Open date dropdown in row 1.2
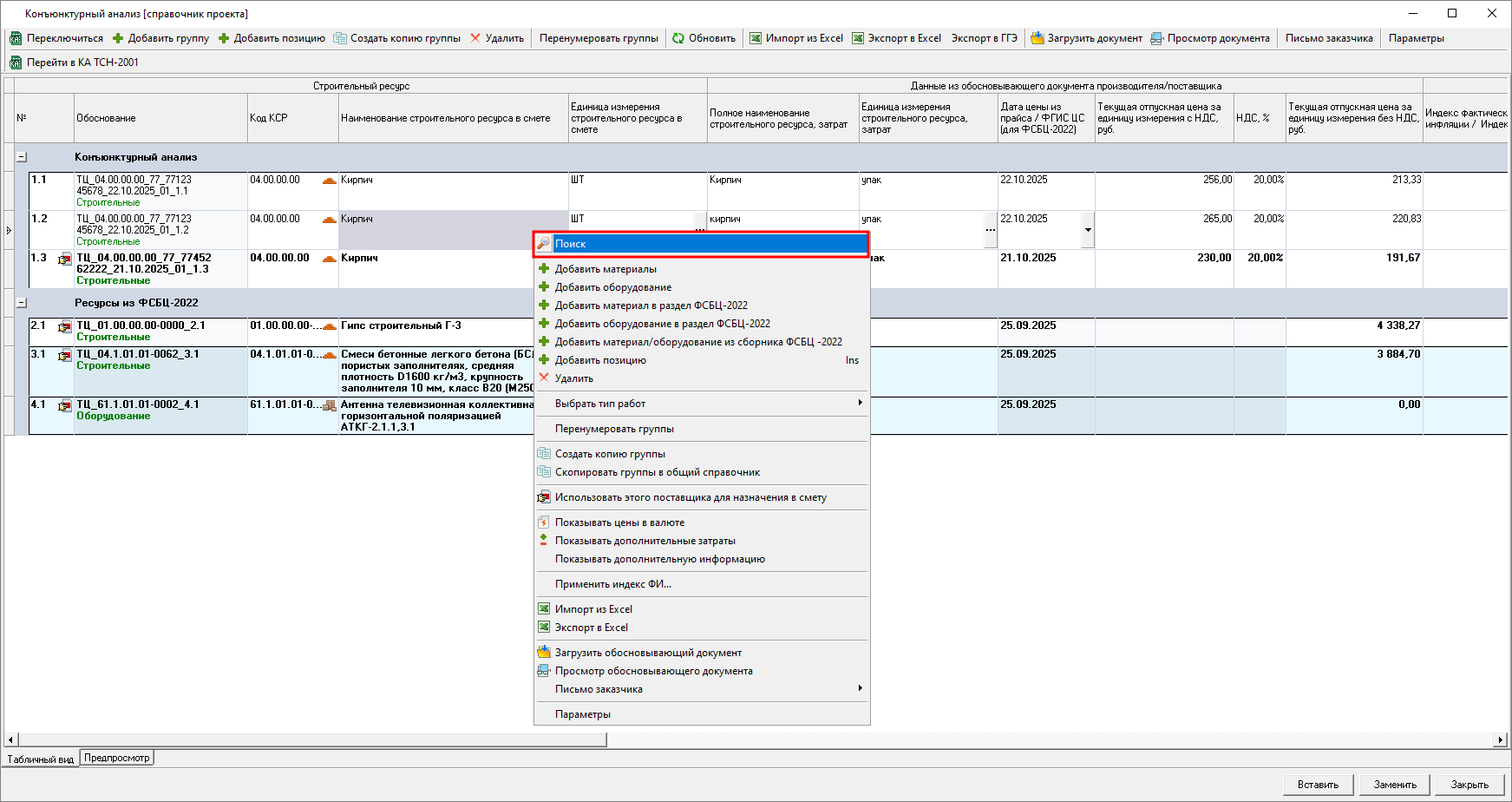 click(x=1088, y=230)
